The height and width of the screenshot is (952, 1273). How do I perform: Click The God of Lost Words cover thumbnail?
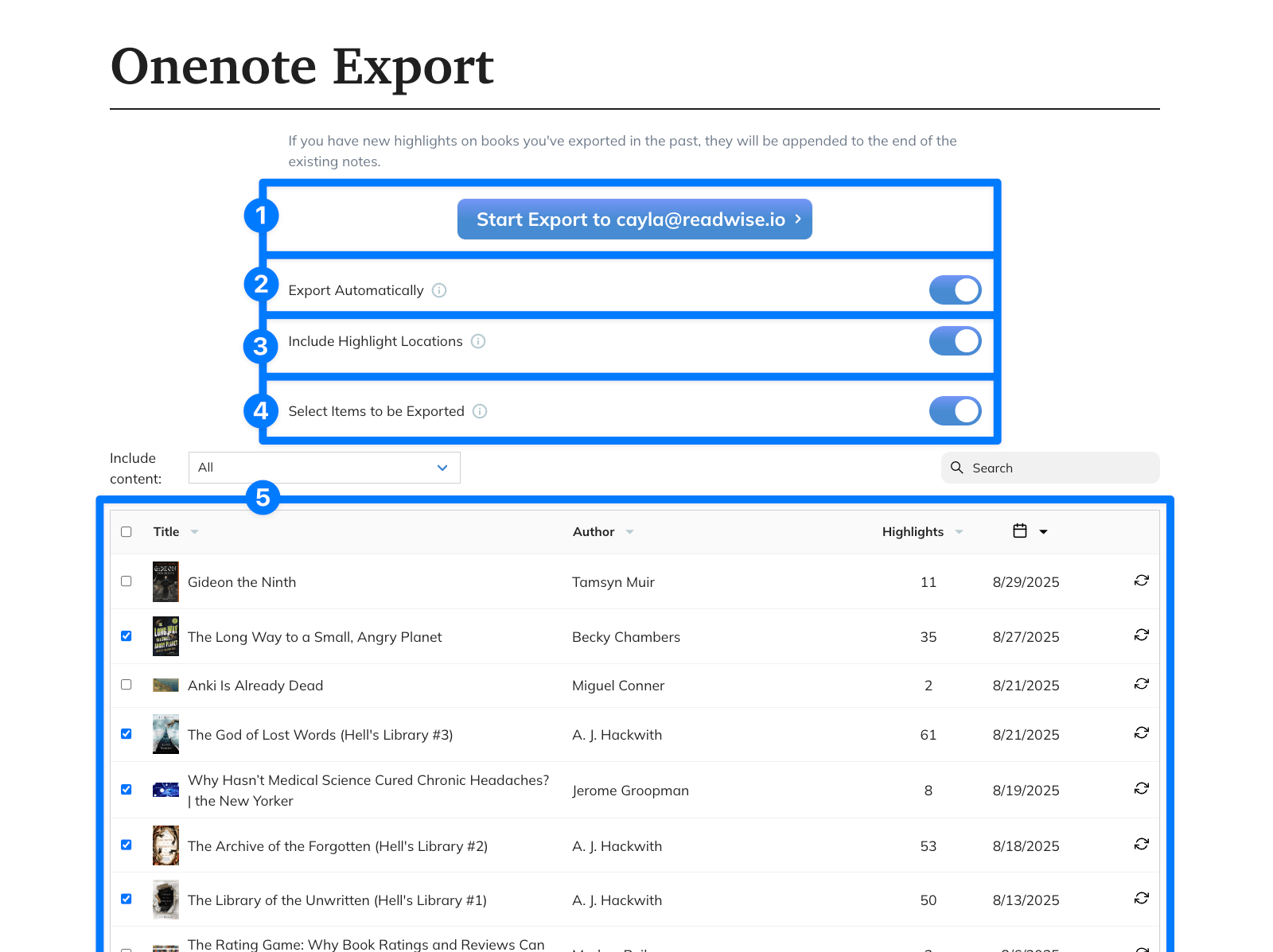[165, 734]
